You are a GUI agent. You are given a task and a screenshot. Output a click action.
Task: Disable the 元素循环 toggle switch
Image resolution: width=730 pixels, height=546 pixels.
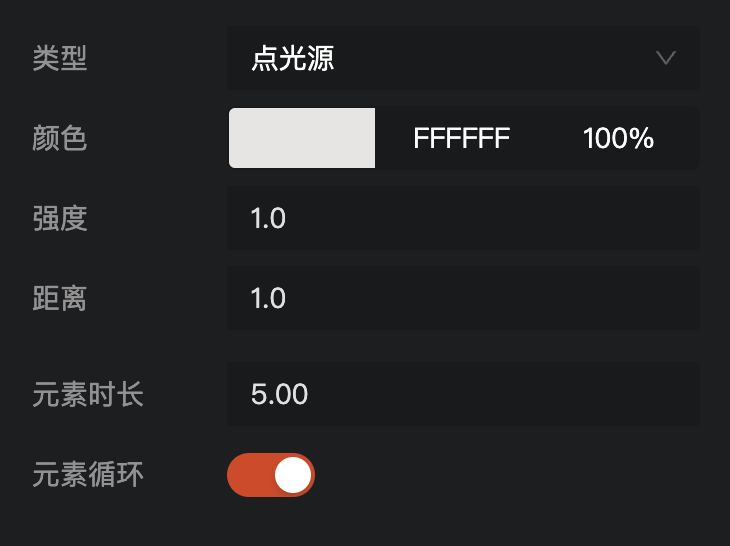pos(271,475)
